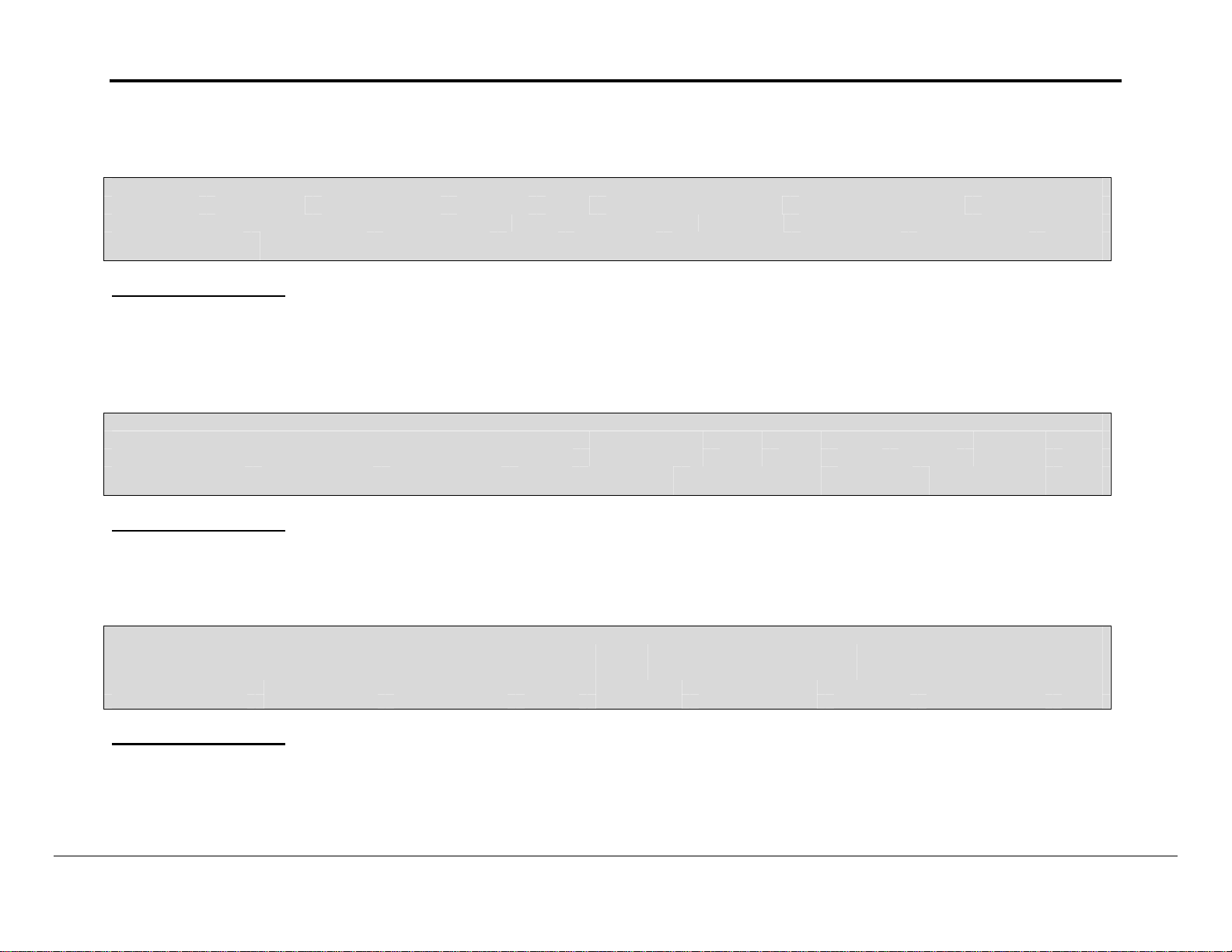
Task: Click the short underline beneath the bottom gray box
Action: pos(199,745)
